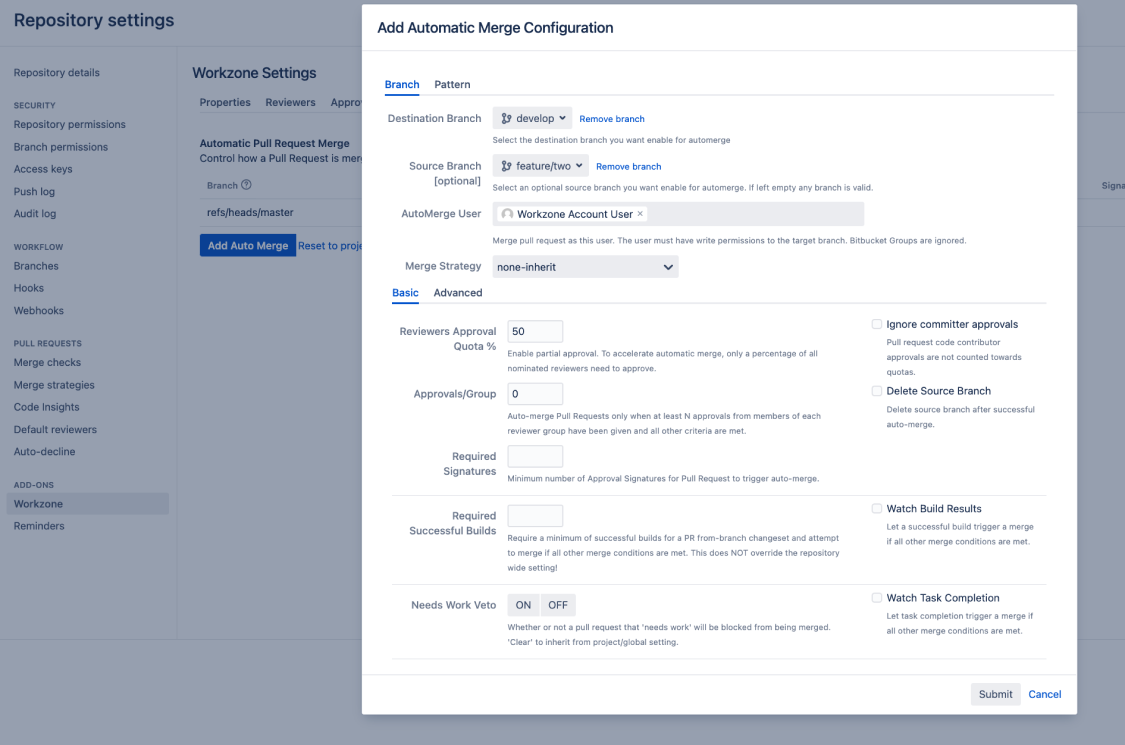Cancel the merge configuration dialog
The height and width of the screenshot is (745, 1125).
1045,694
